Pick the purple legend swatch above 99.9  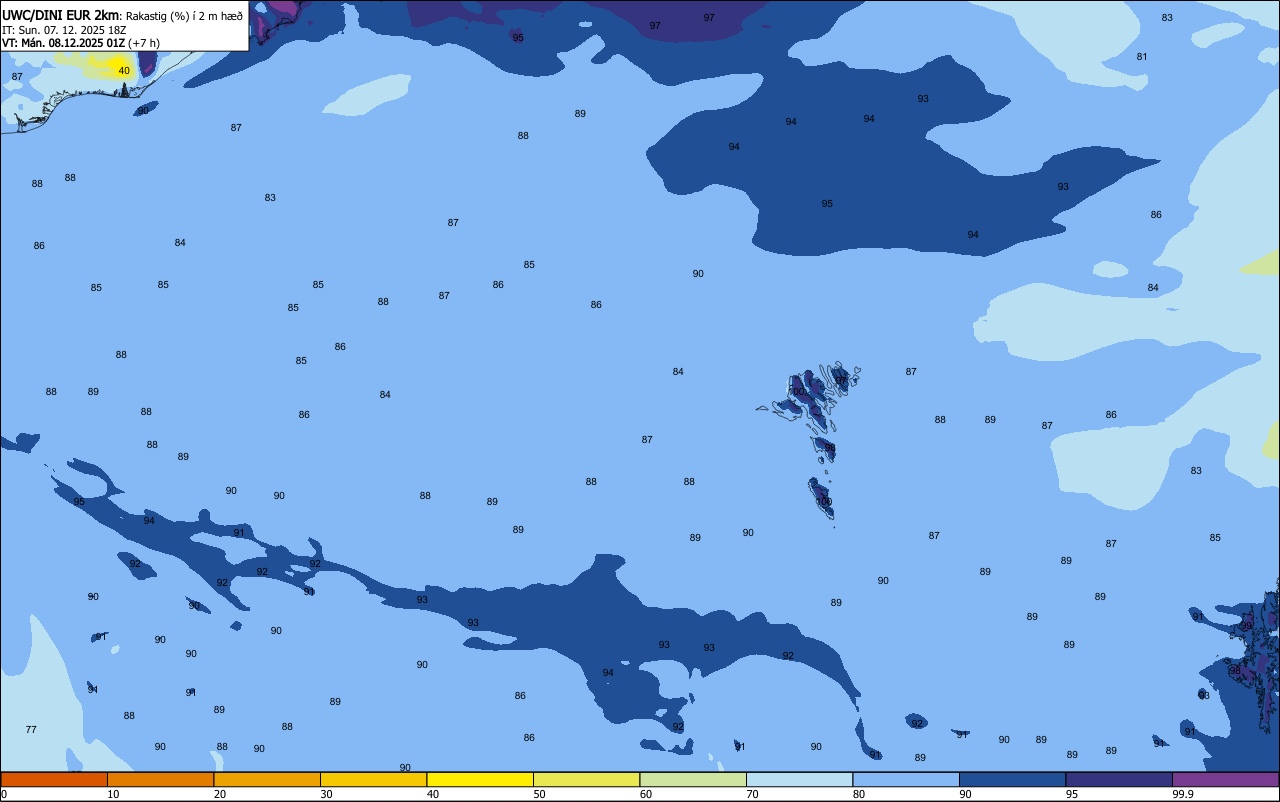pyautogui.click(x=1225, y=779)
